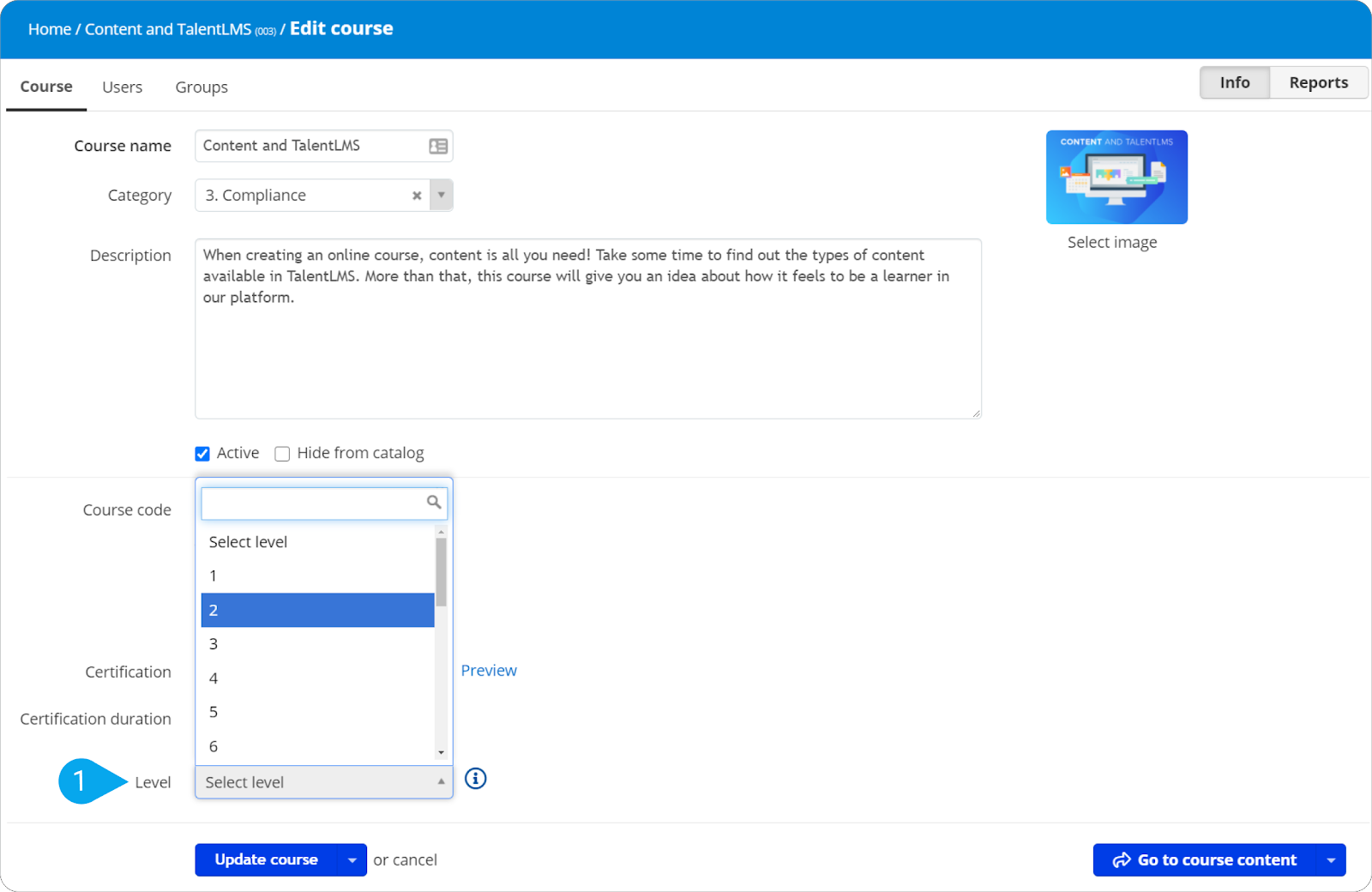
Task: Click the magnifier icon in the level search box
Action: tap(434, 502)
